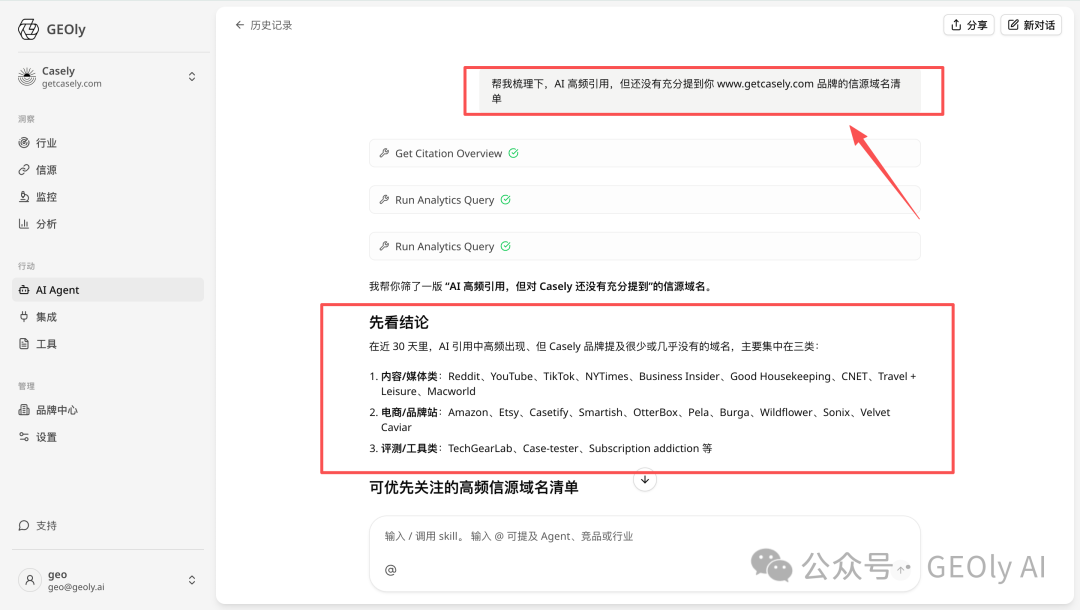Click the 工具 document icon
1080x610 pixels.
24,344
